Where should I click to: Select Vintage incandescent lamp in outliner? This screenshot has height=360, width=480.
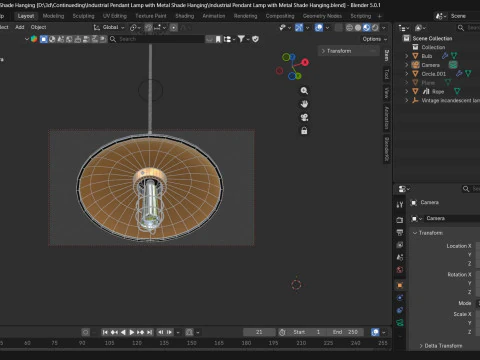tap(450, 100)
